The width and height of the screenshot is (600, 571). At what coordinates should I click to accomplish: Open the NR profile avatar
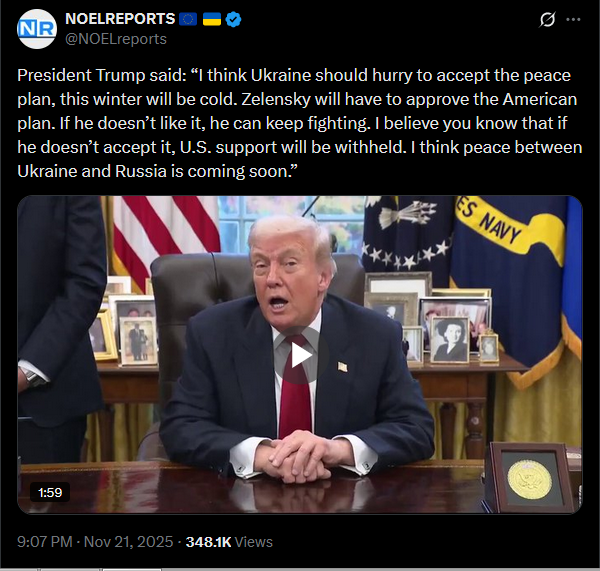pyautogui.click(x=37, y=29)
